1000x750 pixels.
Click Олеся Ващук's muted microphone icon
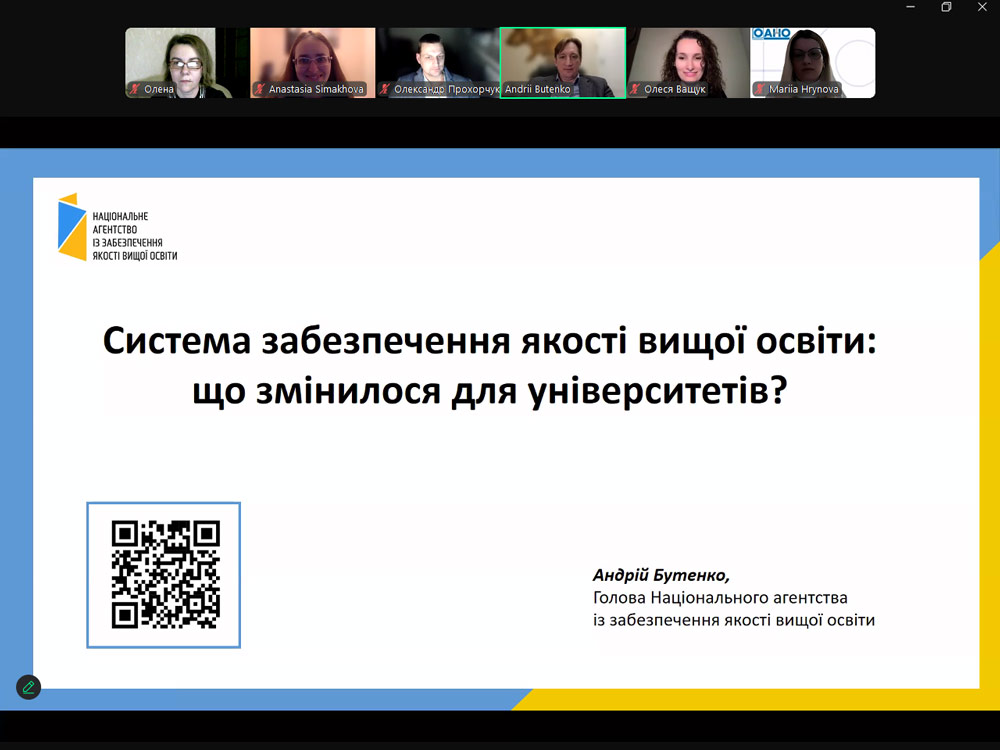coord(635,89)
